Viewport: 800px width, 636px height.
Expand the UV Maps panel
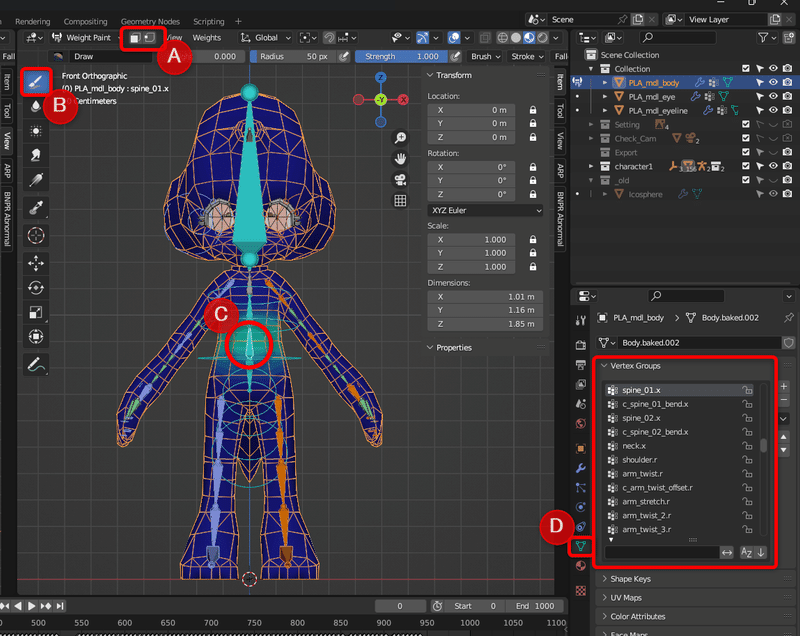(605, 598)
